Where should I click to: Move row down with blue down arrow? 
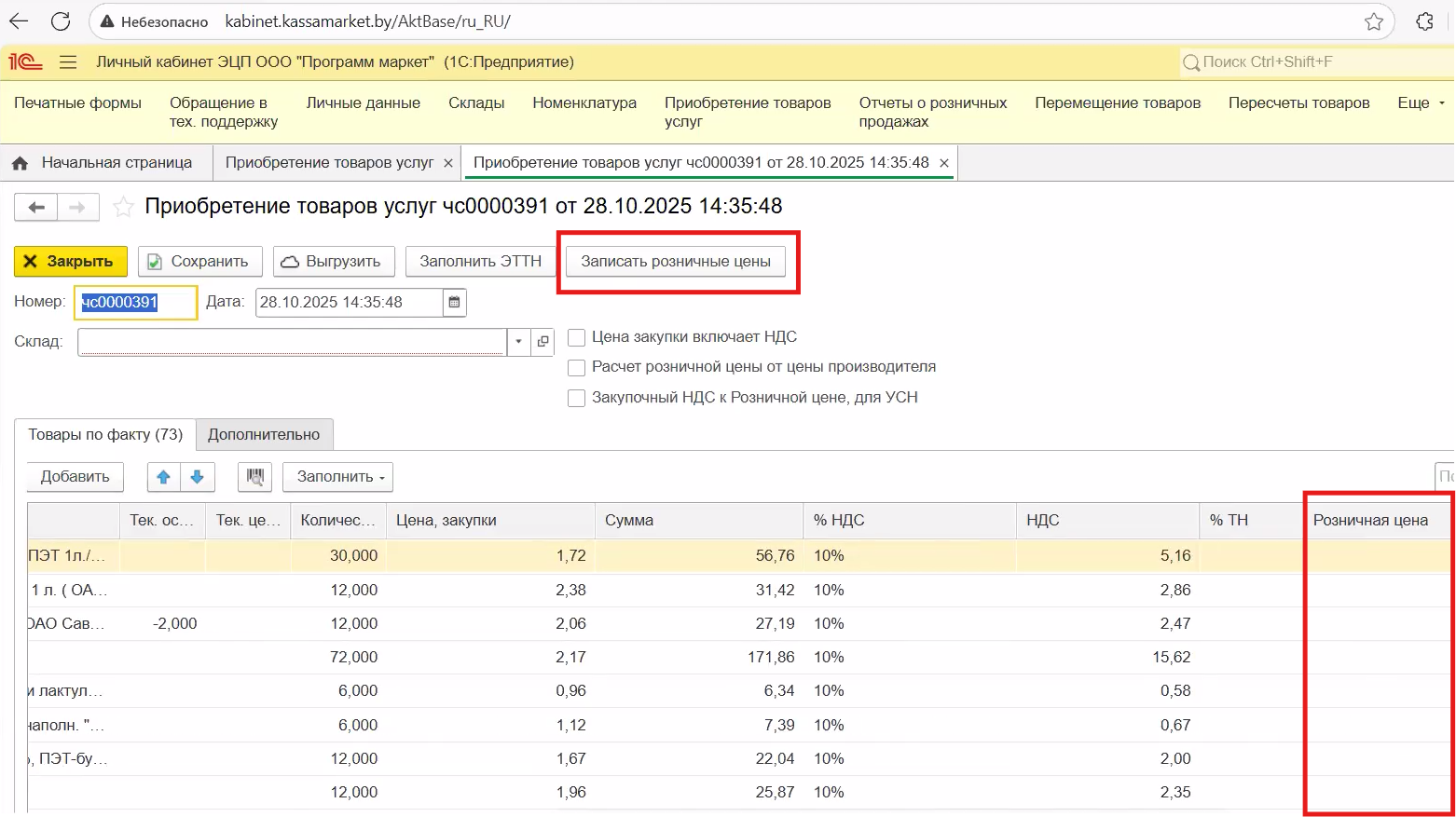click(x=198, y=477)
